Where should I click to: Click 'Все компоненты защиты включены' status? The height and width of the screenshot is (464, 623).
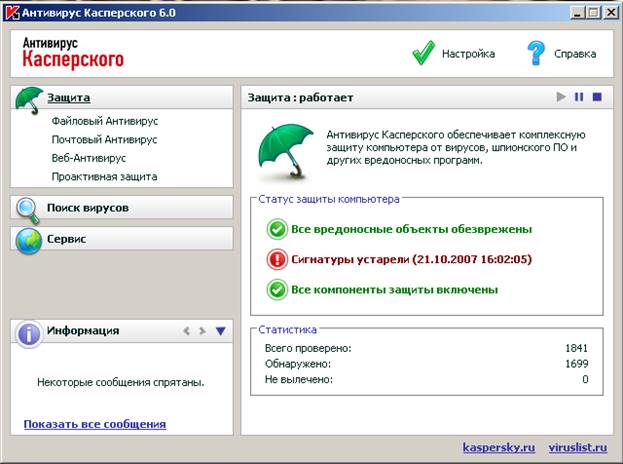(x=395, y=290)
